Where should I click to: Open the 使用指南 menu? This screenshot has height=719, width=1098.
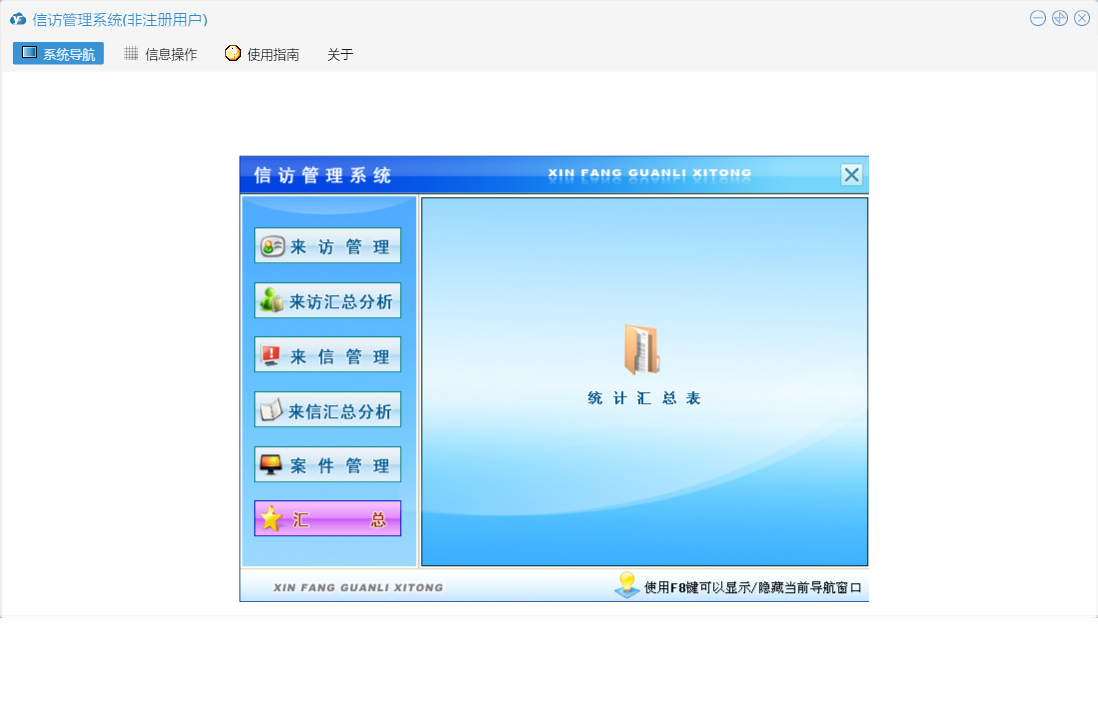tap(263, 54)
